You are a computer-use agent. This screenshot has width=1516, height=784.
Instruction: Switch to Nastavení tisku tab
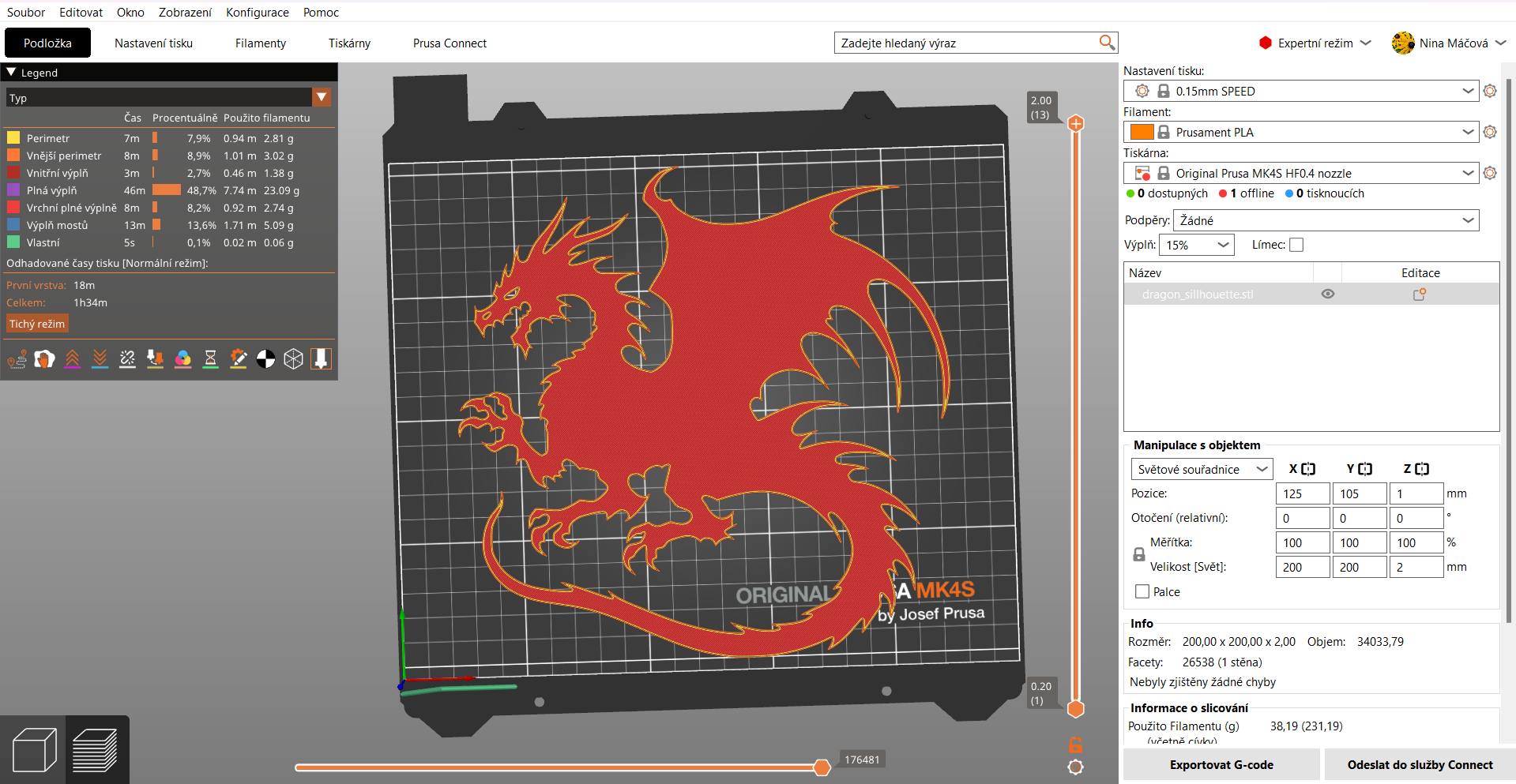pos(153,43)
